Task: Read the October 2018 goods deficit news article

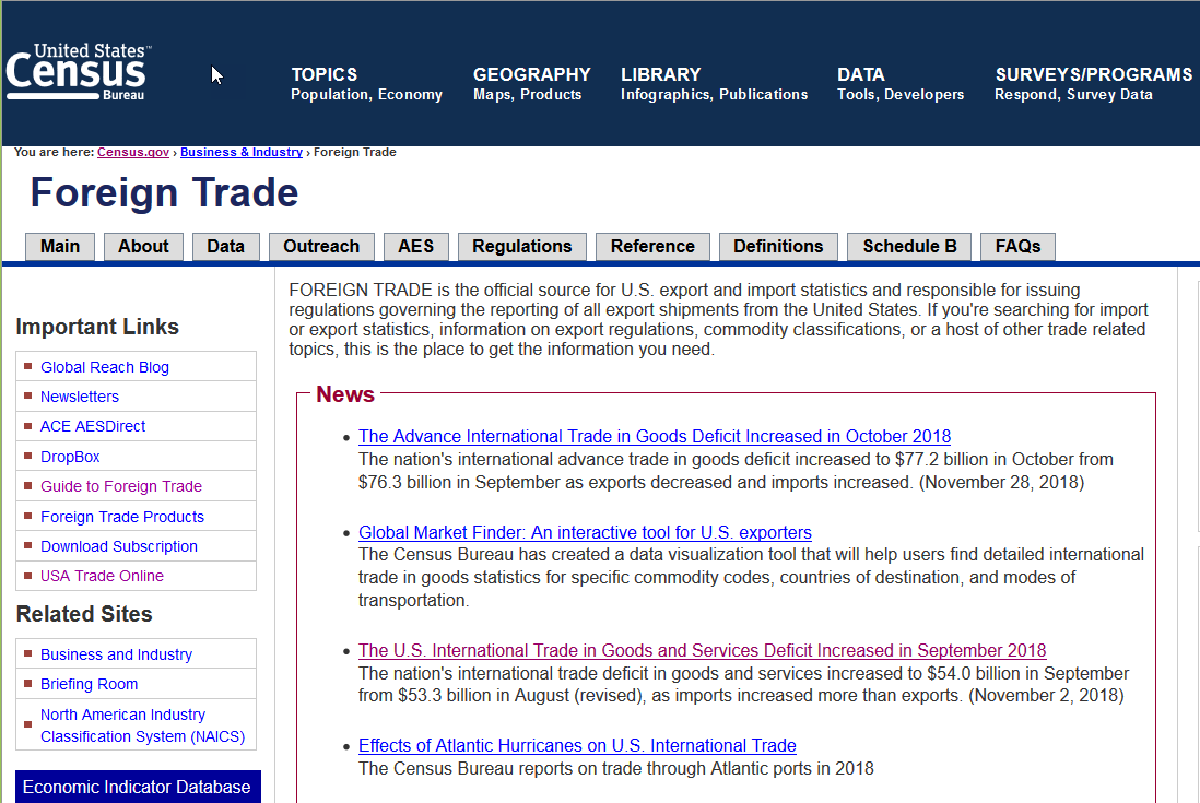Action: (x=654, y=436)
